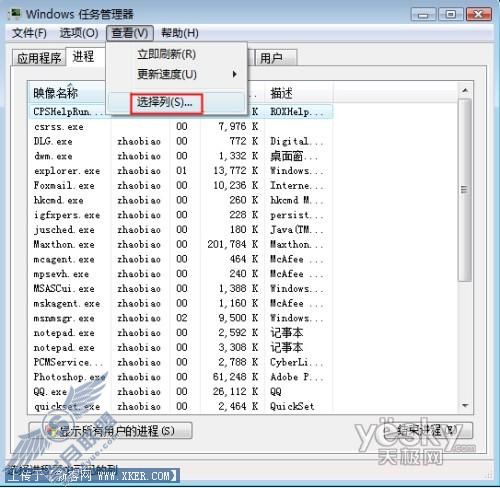Click the QuickSet description cell

(x=292, y=406)
